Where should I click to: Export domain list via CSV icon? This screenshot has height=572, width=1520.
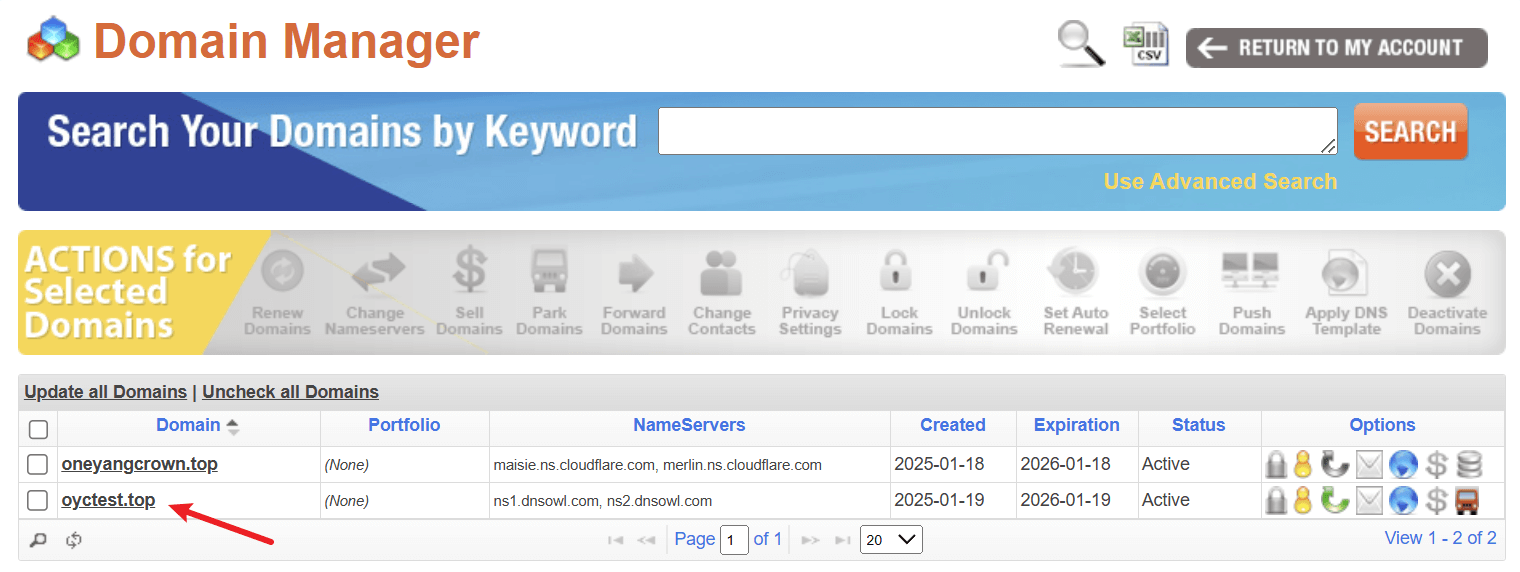1146,45
